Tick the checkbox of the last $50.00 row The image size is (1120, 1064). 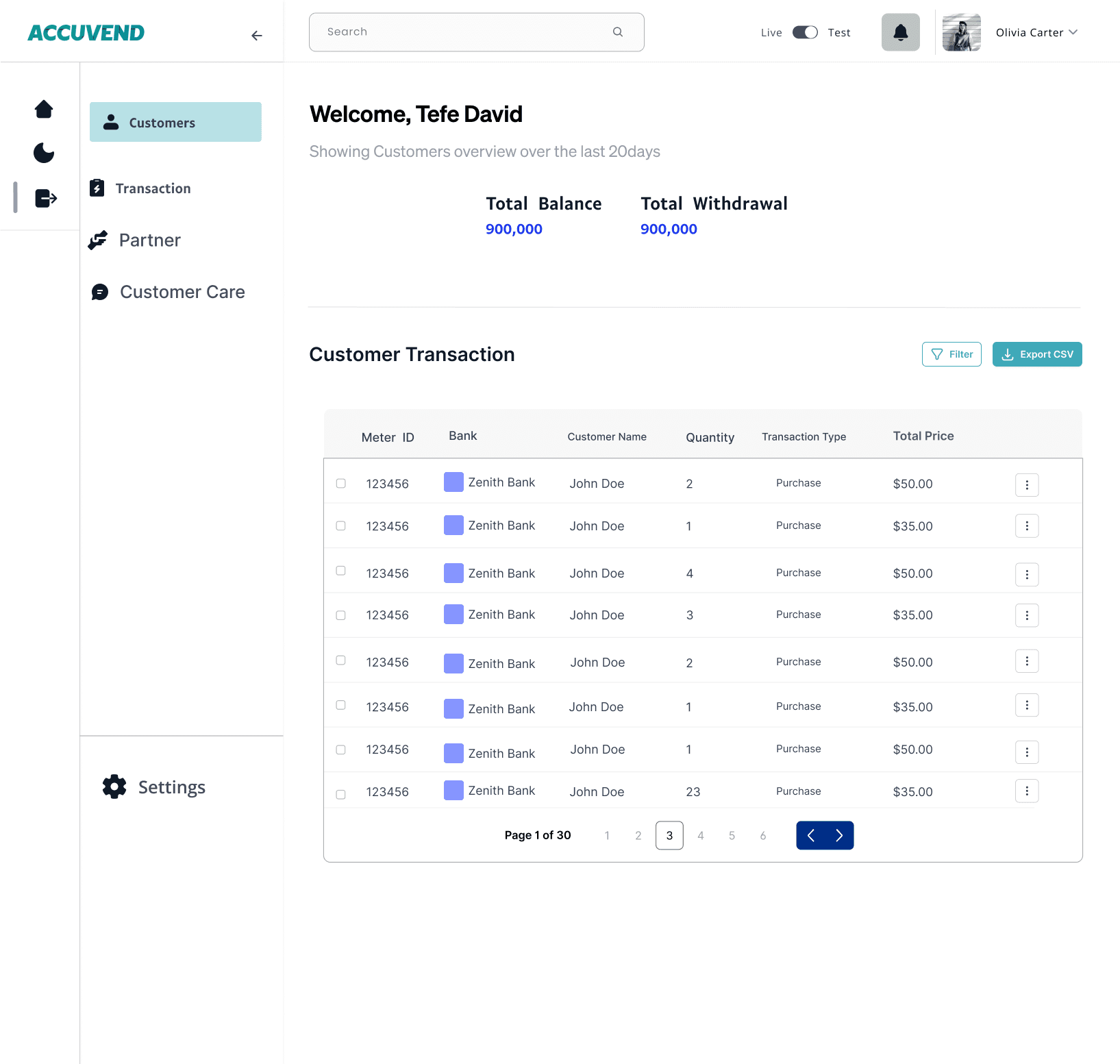pyautogui.click(x=340, y=750)
